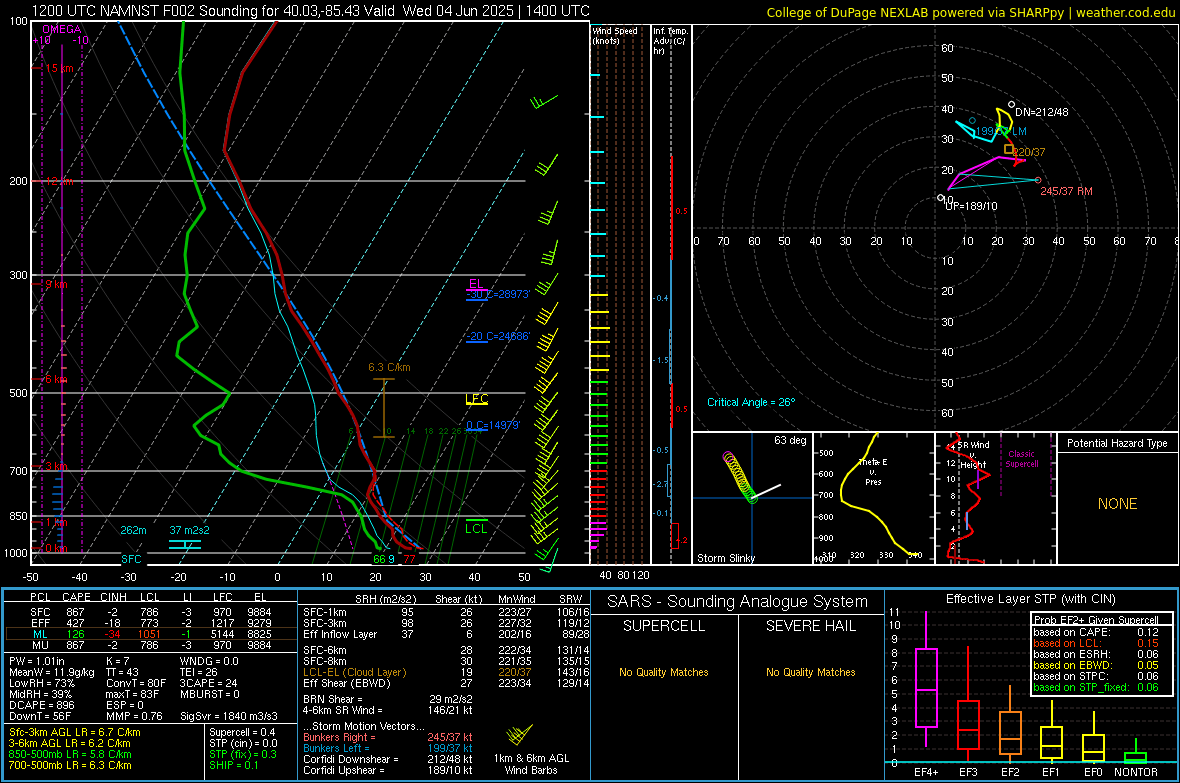This screenshot has width=1180, height=783.
Task: Click the NONE hazard type result
Action: 1118,504
